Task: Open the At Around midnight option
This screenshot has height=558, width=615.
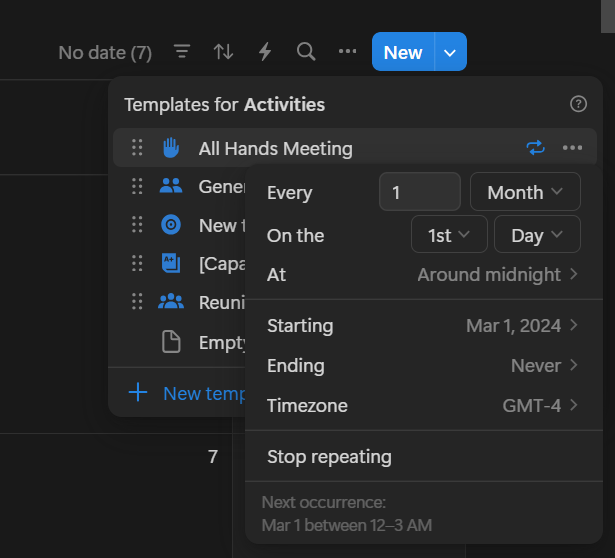Action: 424,274
